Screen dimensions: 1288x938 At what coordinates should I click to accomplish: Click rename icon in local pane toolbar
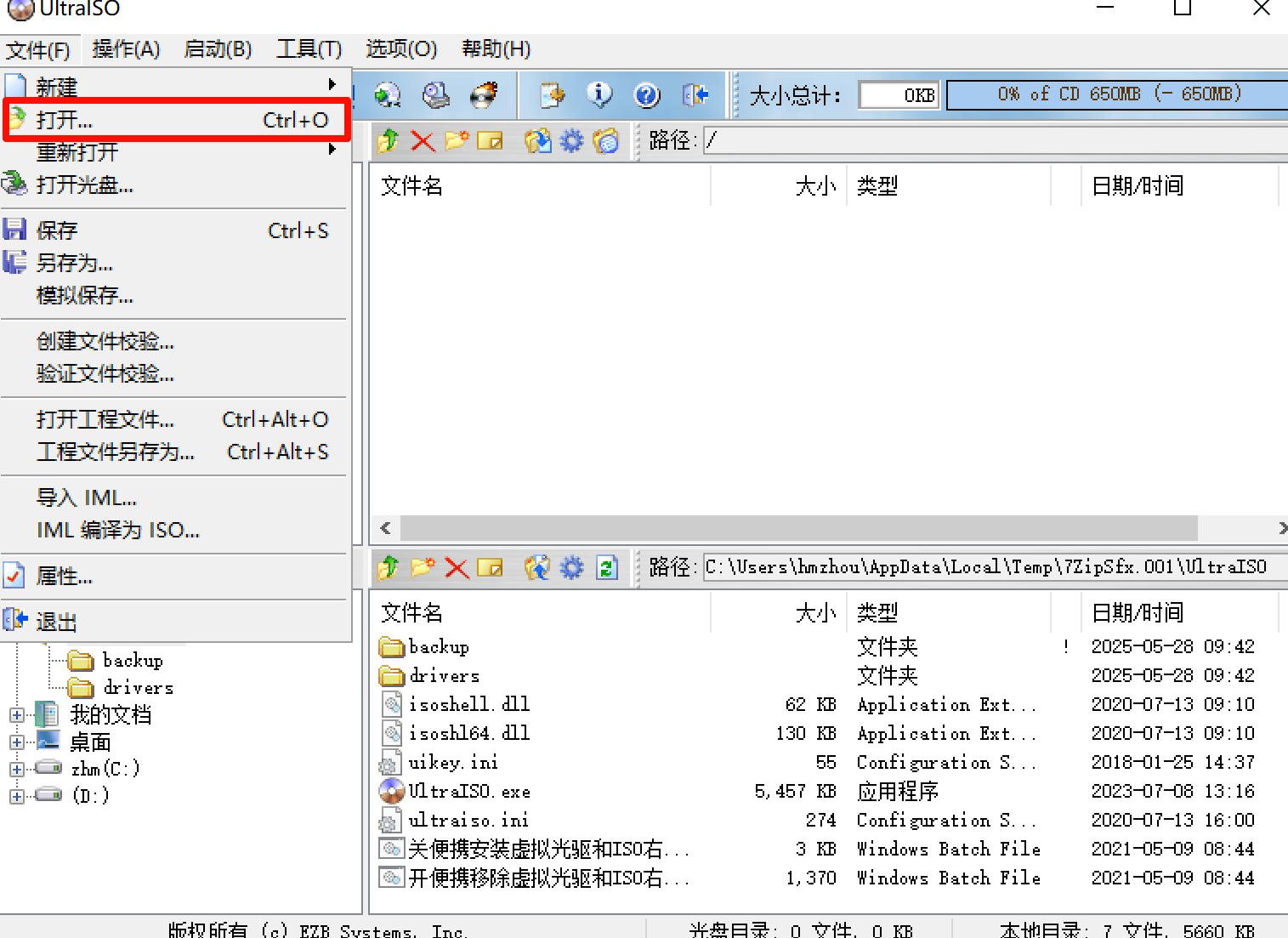click(x=491, y=567)
